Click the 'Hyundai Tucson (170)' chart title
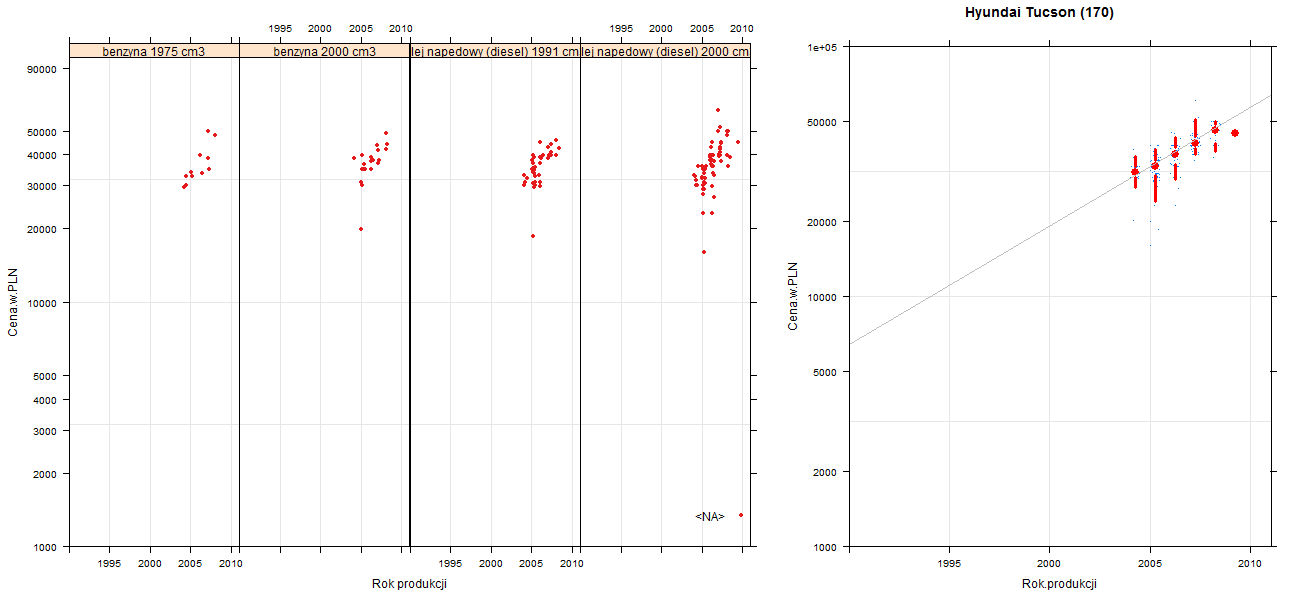 click(x=1039, y=13)
